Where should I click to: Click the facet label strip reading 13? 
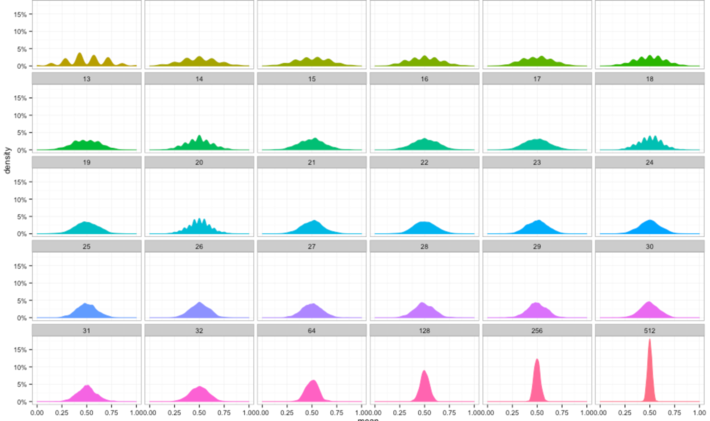(x=86, y=79)
